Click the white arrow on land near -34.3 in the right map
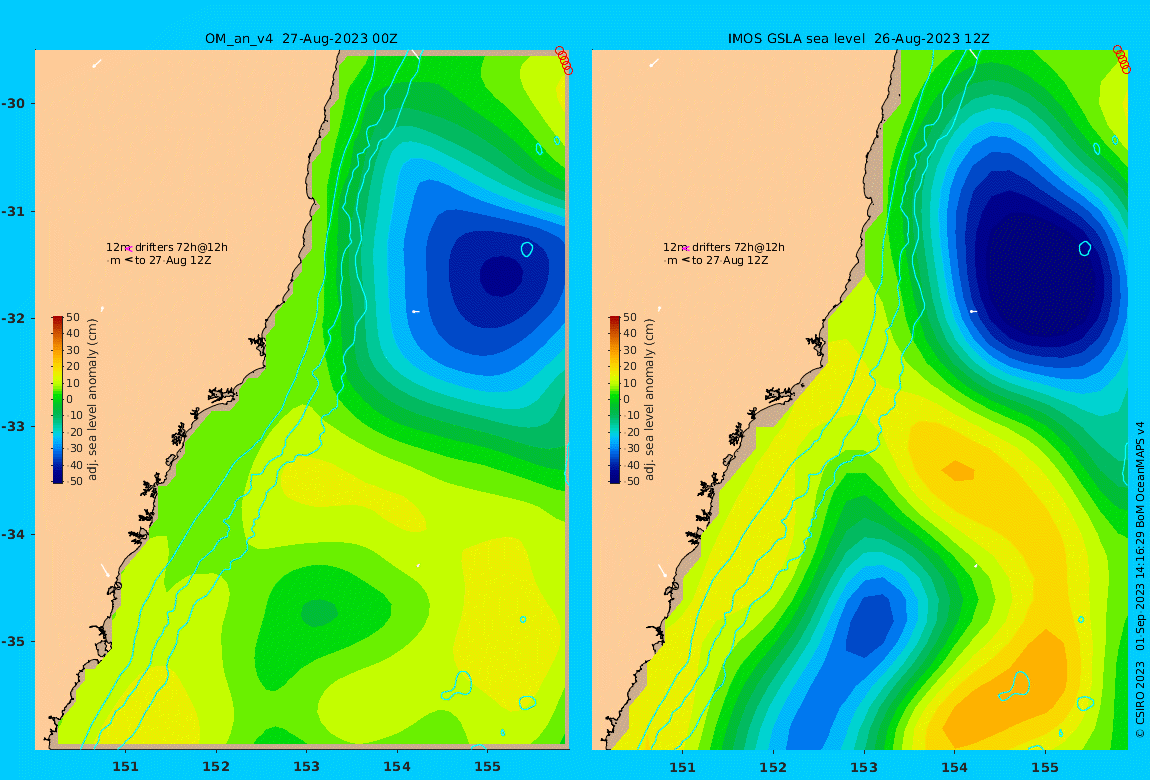The image size is (1150, 780). point(663,570)
